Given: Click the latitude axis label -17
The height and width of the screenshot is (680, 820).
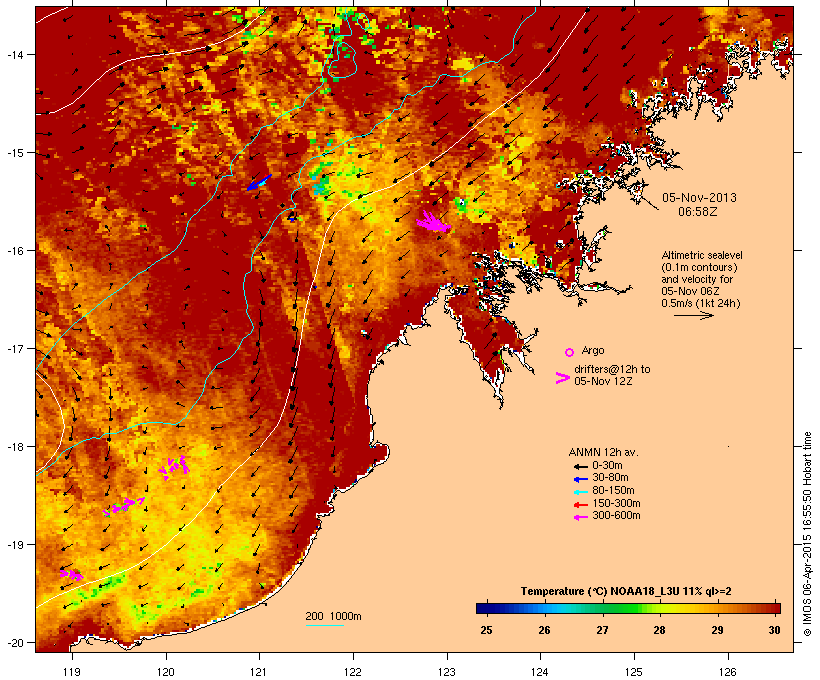Looking at the screenshot, I should coord(14,348).
